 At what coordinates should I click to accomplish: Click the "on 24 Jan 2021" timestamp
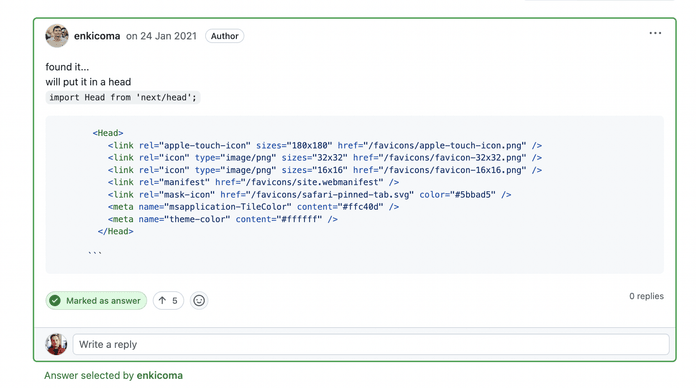coord(161,36)
